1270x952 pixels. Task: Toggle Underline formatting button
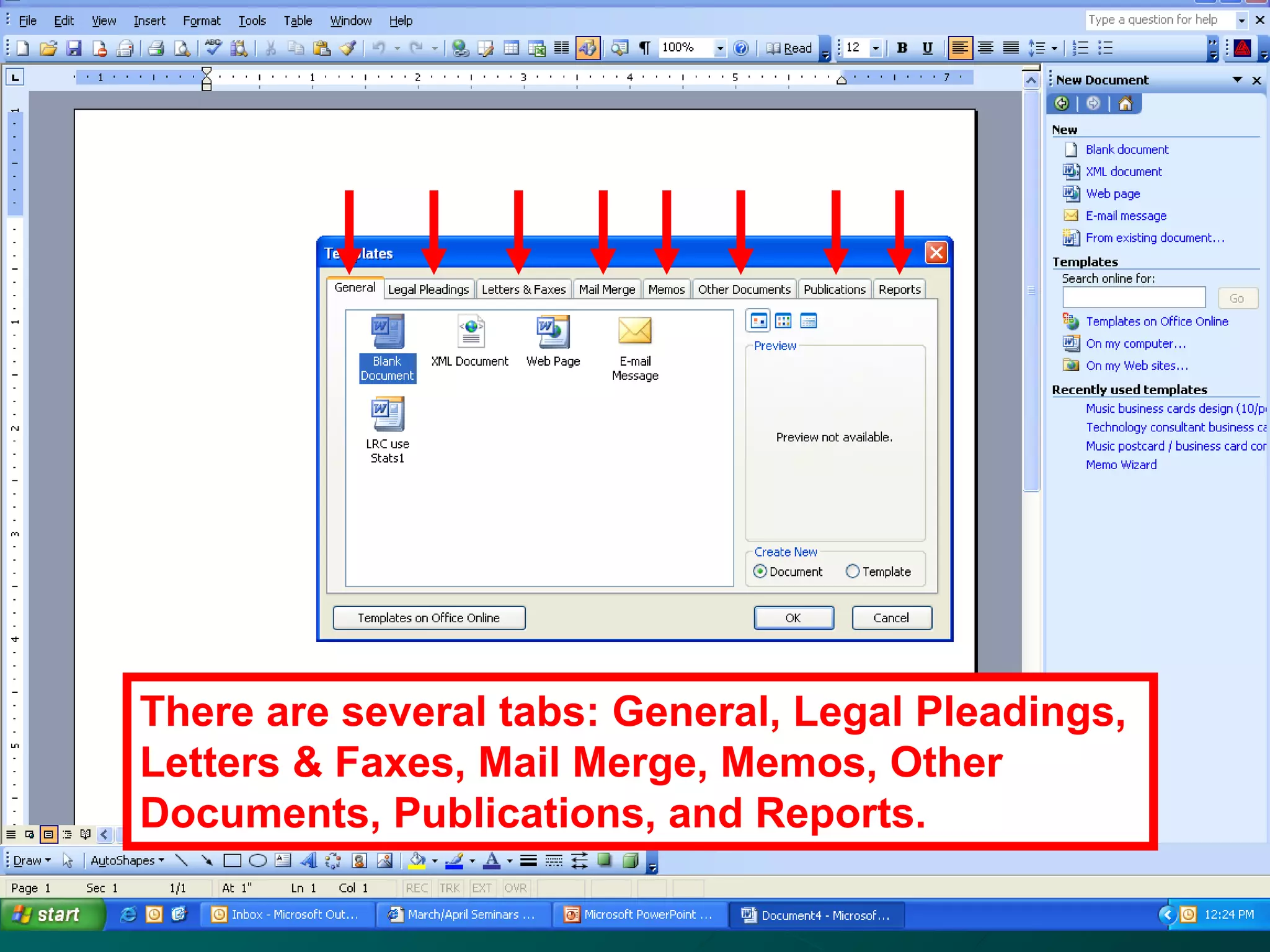[928, 48]
